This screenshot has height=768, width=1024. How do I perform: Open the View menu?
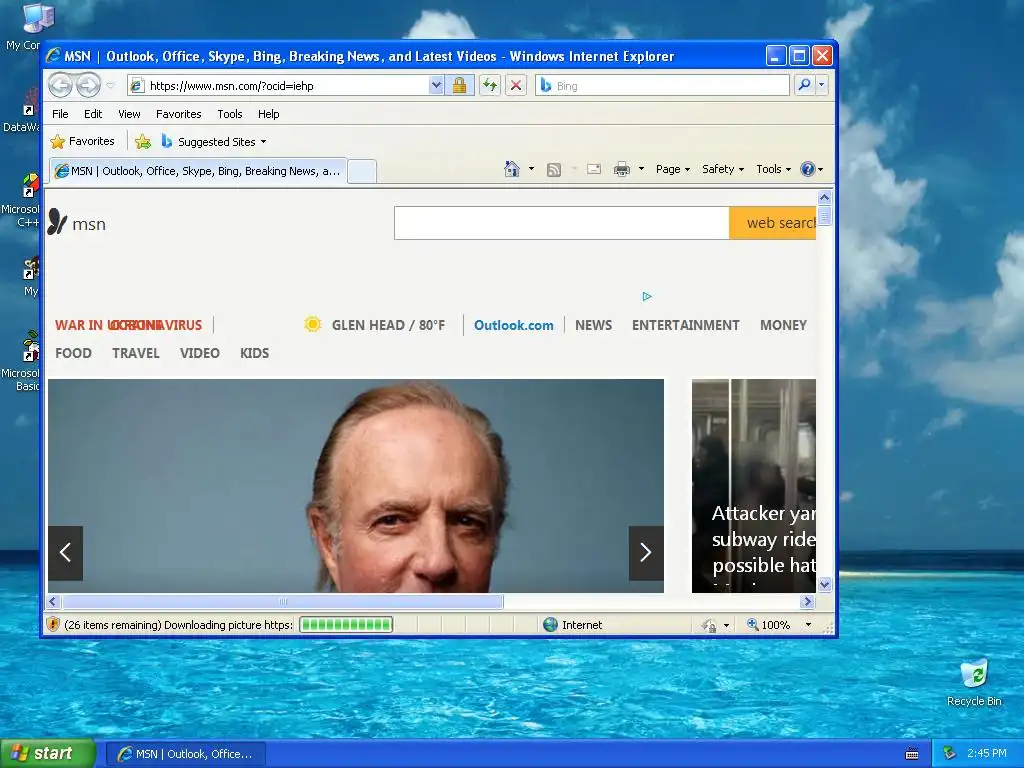(129, 114)
